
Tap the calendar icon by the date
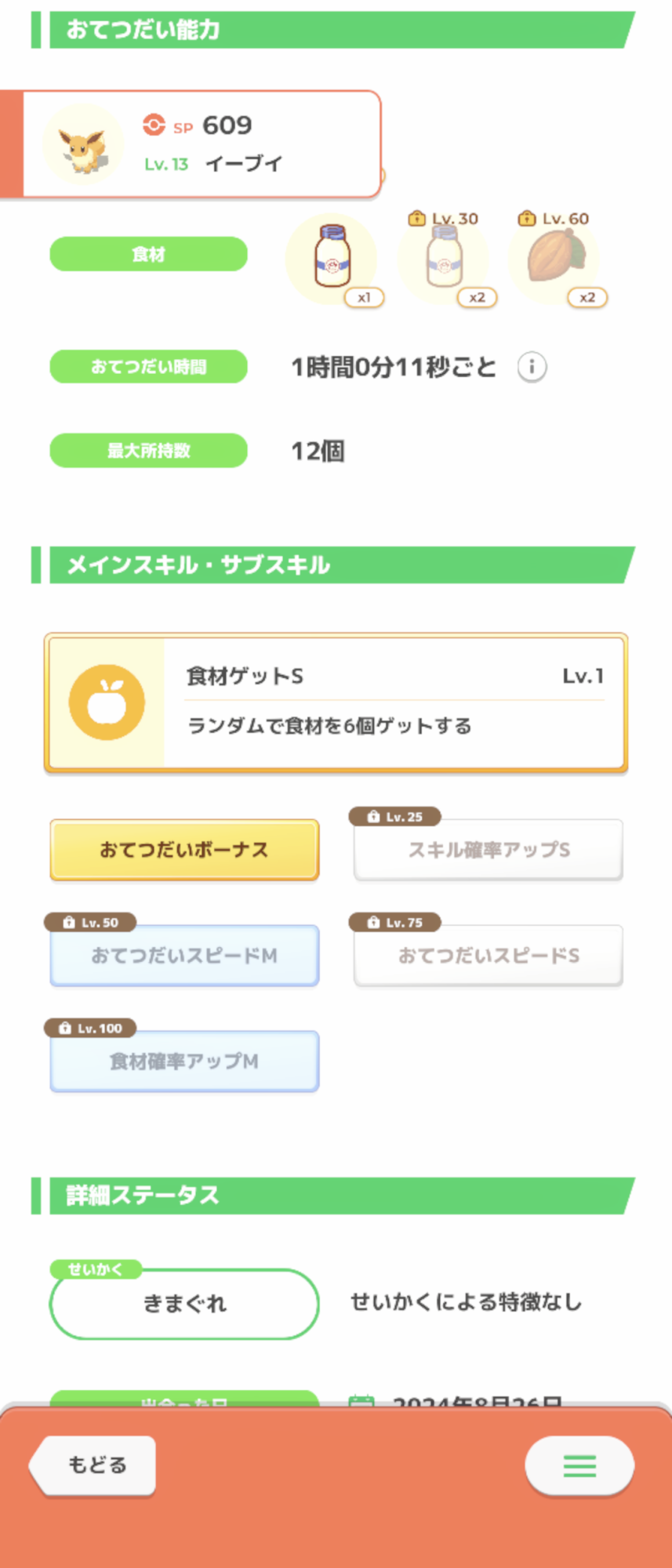[361, 1400]
